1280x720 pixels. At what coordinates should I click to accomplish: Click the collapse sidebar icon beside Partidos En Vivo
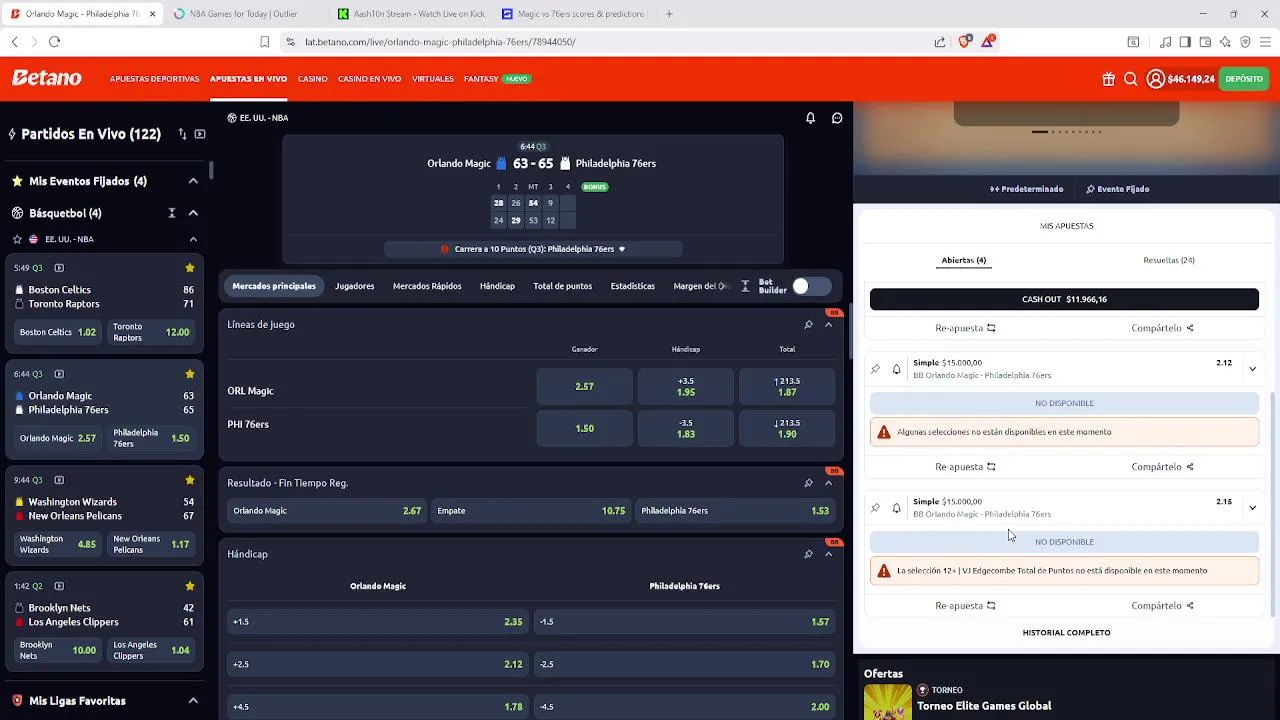[x=200, y=134]
